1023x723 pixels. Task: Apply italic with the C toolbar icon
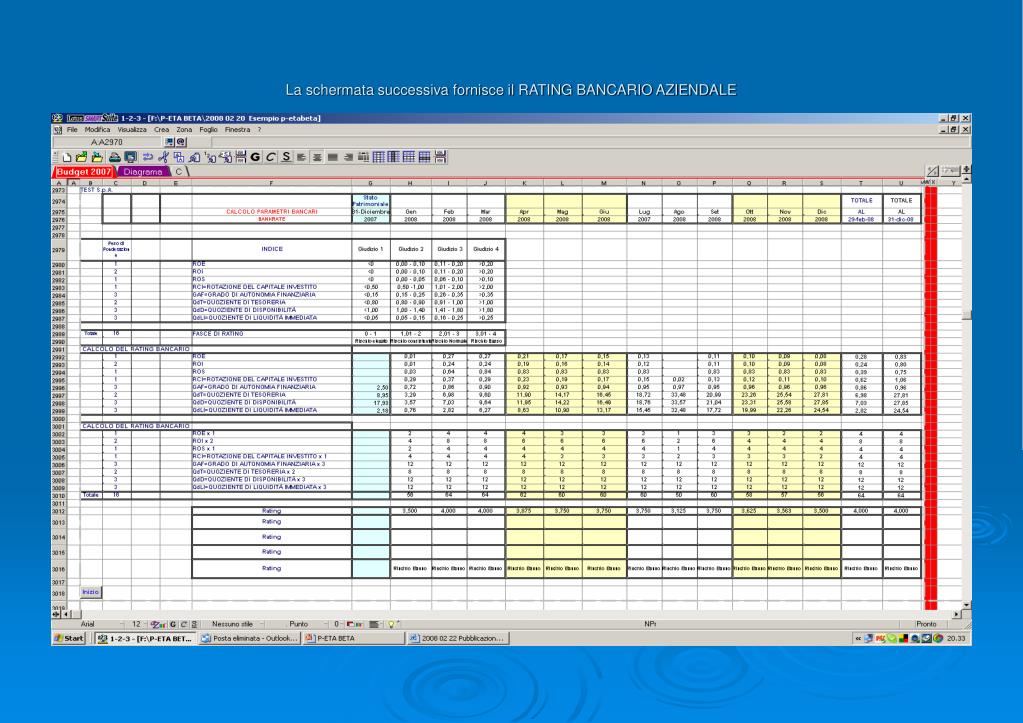(270, 157)
